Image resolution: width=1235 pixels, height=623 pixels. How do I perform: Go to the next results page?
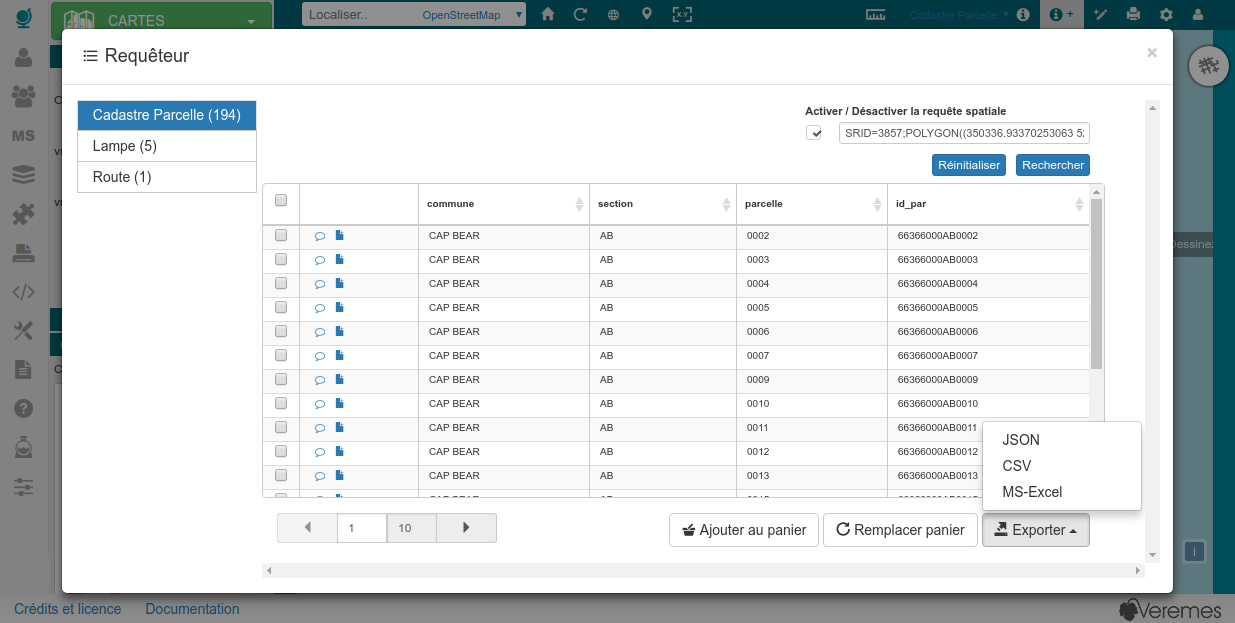tap(466, 528)
